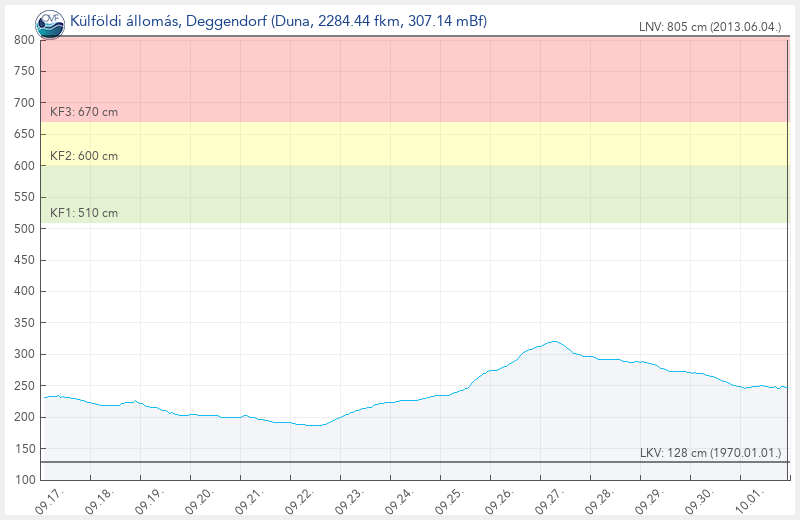This screenshot has height=520, width=800.
Task: Select the 09.27. date on the x-axis
Action: (x=553, y=500)
